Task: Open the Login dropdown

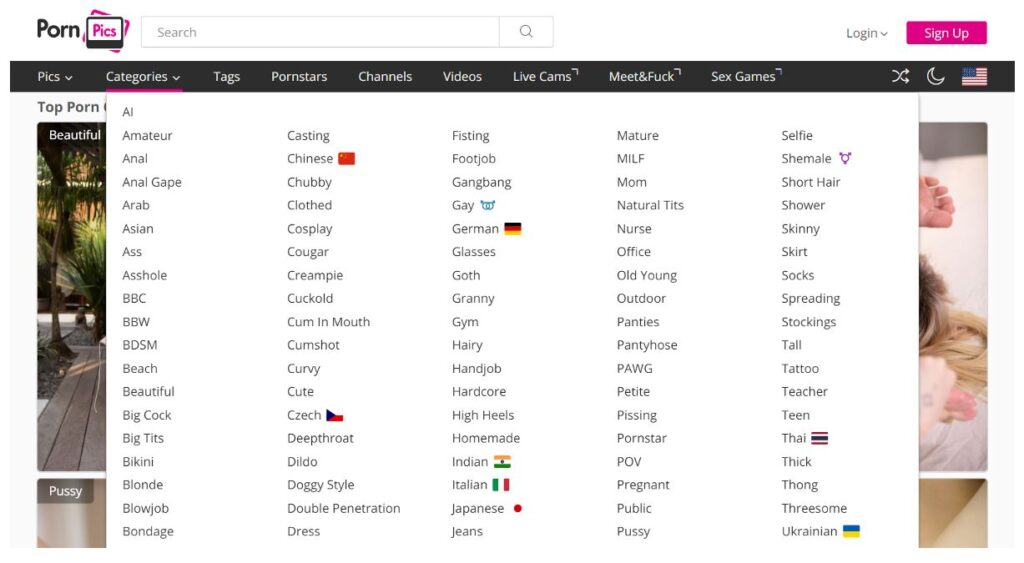Action: click(866, 33)
